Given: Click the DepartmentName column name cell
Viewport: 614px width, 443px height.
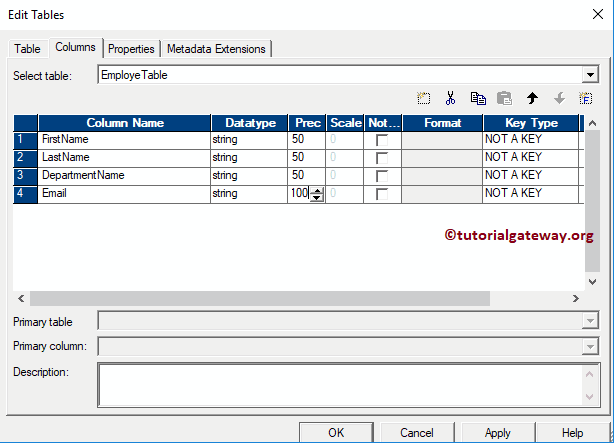Looking at the screenshot, I should 124,176.
